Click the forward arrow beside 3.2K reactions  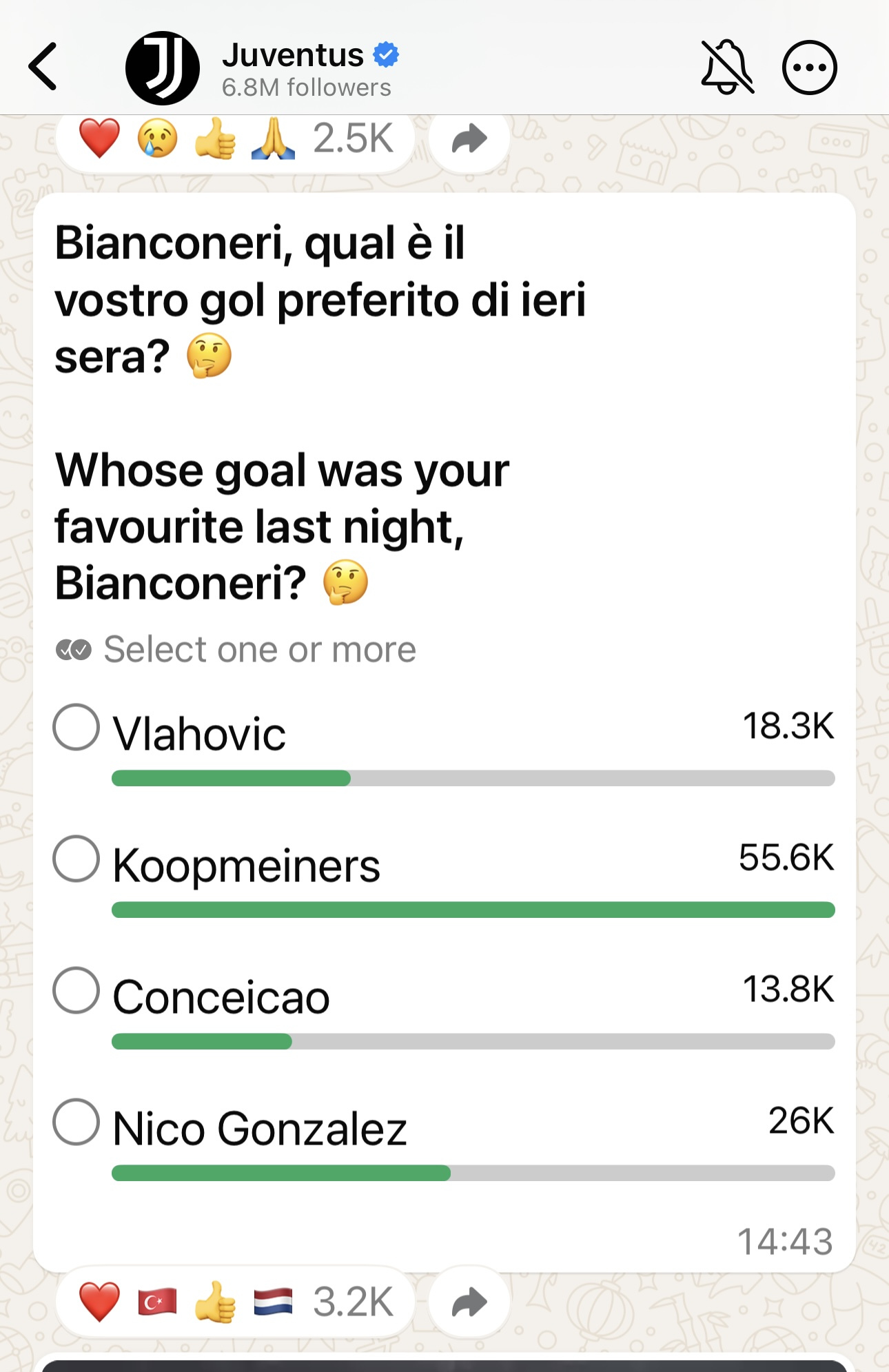(x=469, y=1302)
